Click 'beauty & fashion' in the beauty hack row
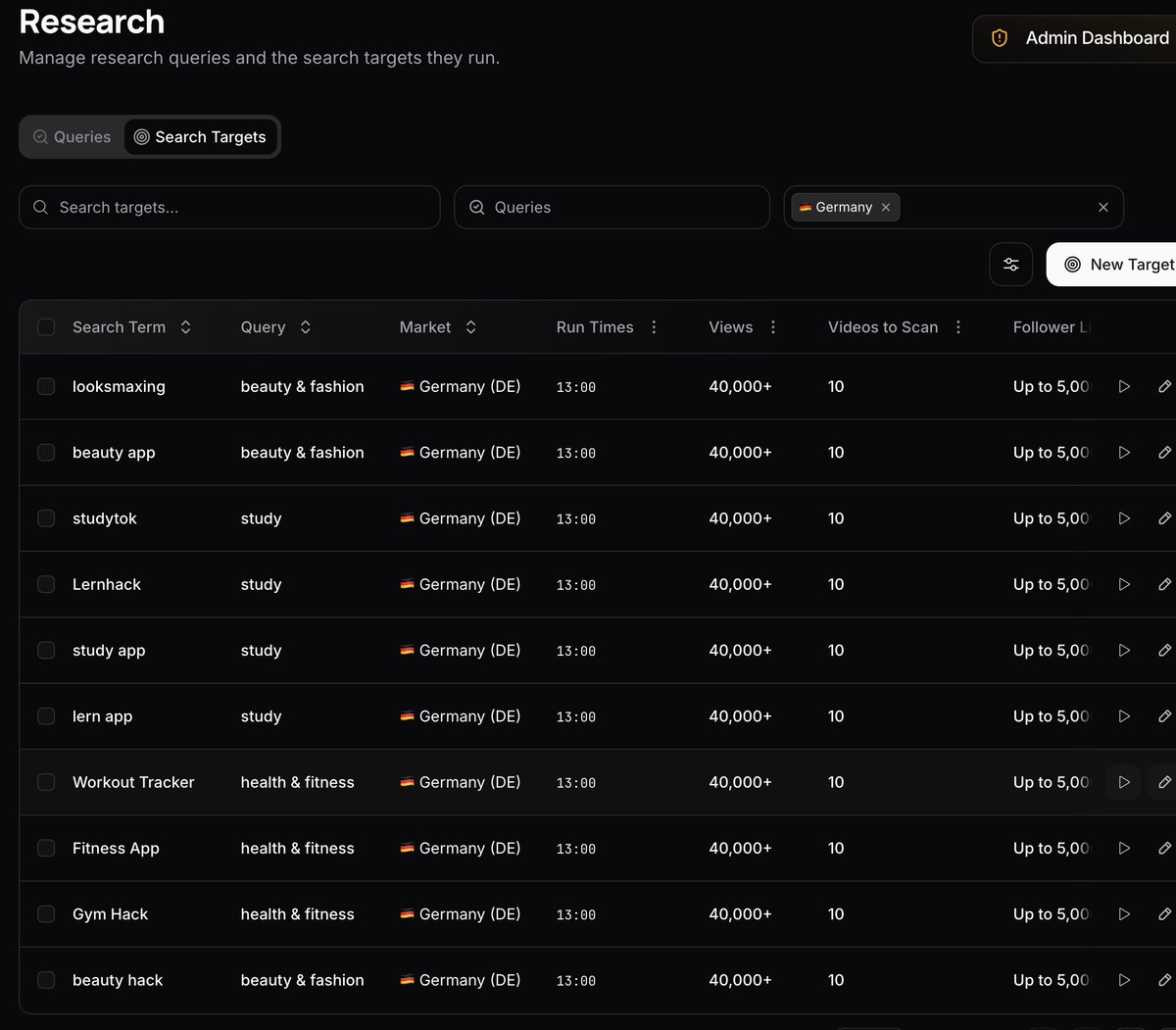Screen dimensions: 1176x1030 [303, 980]
